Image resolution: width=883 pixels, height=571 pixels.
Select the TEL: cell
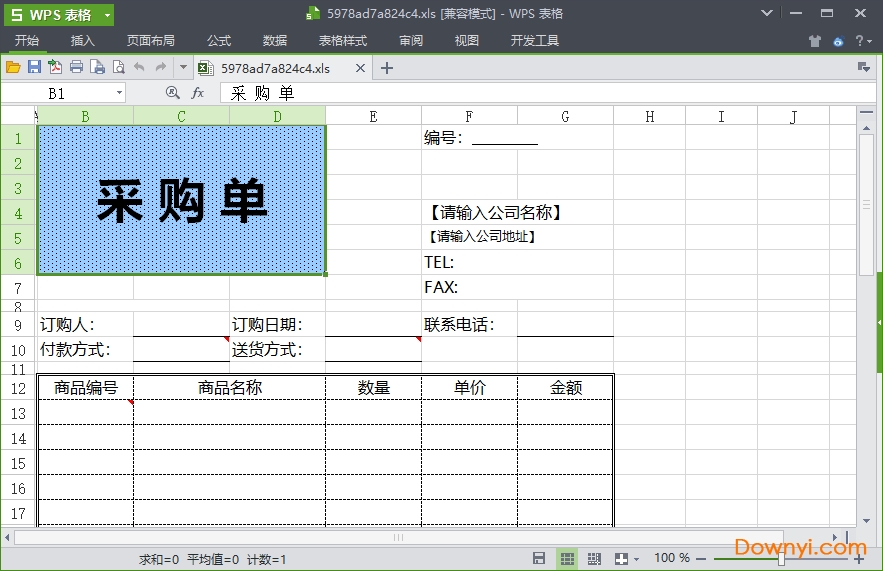coord(469,262)
